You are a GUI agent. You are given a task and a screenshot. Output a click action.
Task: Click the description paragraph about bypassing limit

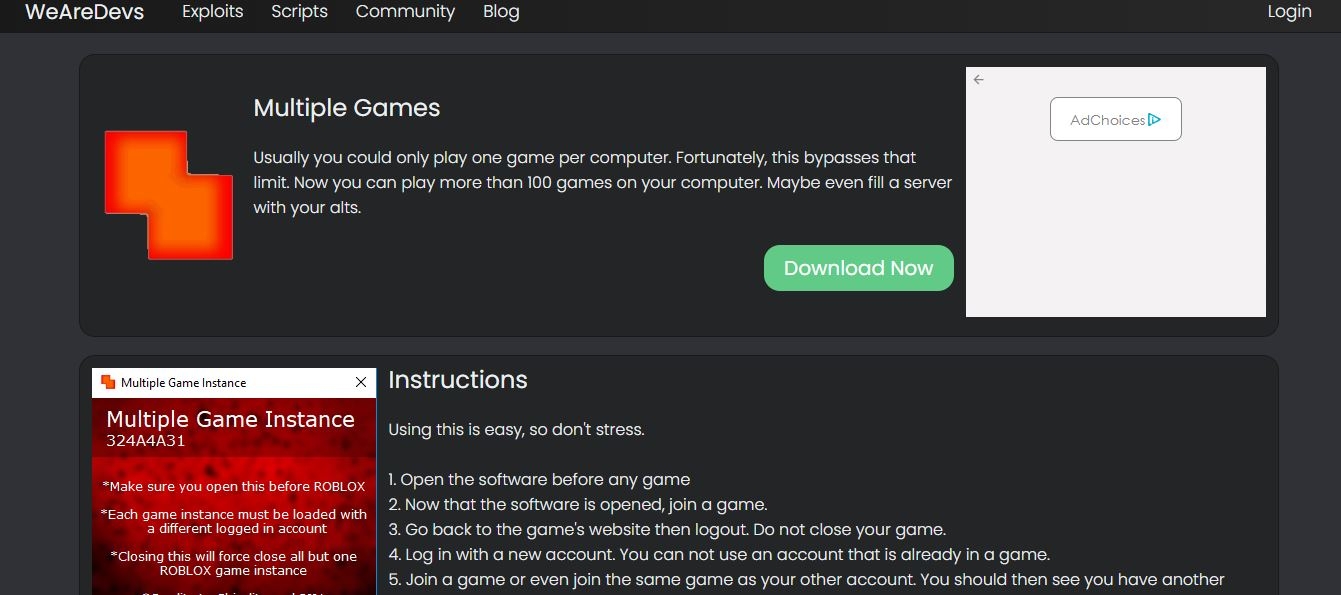coord(602,183)
